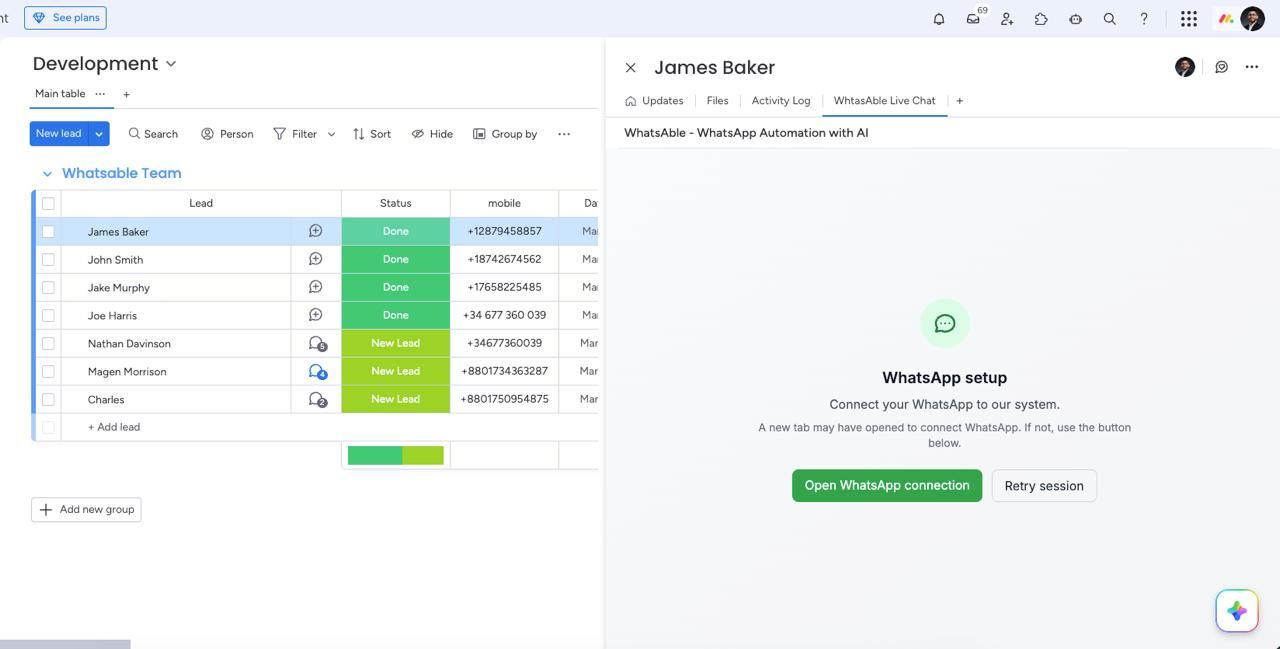Open the Main table view options dots
This screenshot has height=649, width=1280.
point(100,94)
